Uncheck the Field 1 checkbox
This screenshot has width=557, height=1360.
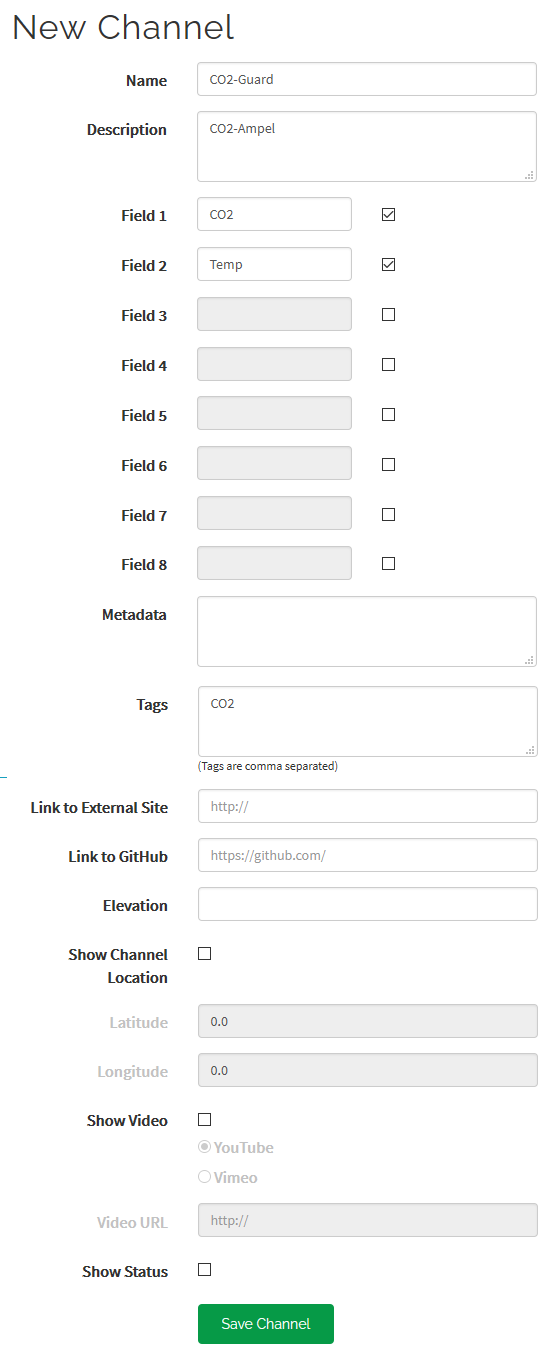point(389,214)
